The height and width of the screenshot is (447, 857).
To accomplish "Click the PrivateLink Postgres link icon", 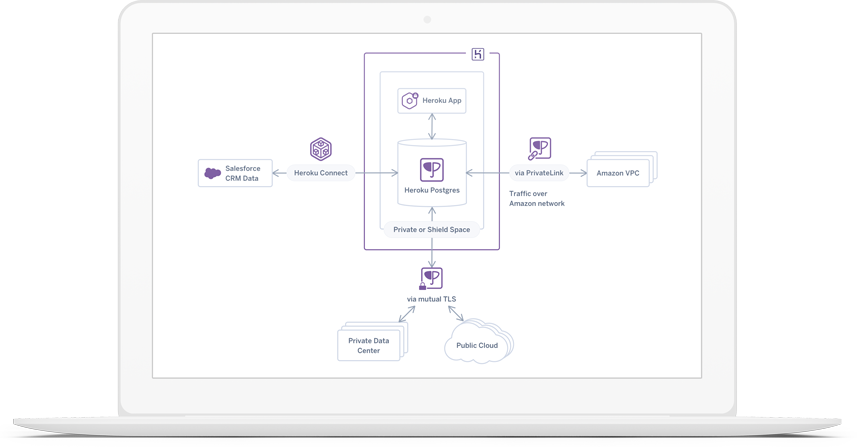I will point(539,149).
